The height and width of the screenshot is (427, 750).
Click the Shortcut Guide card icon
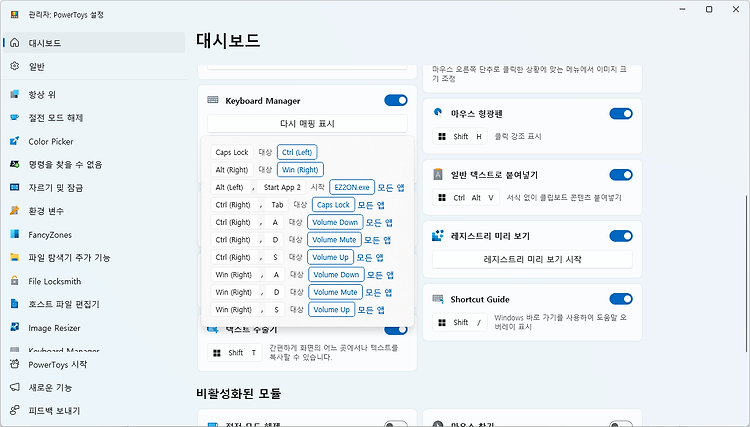tap(438, 299)
